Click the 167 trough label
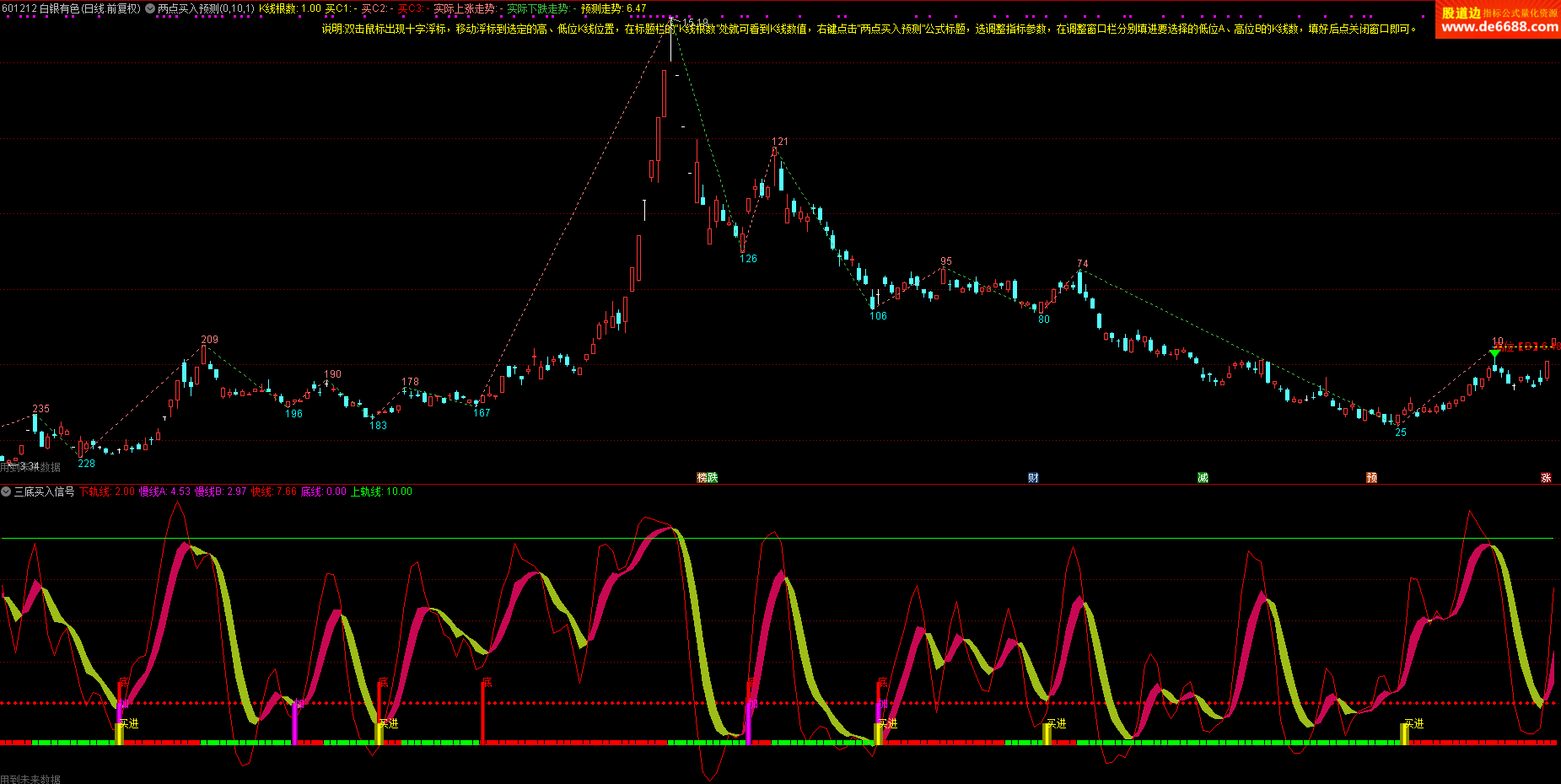 482,413
